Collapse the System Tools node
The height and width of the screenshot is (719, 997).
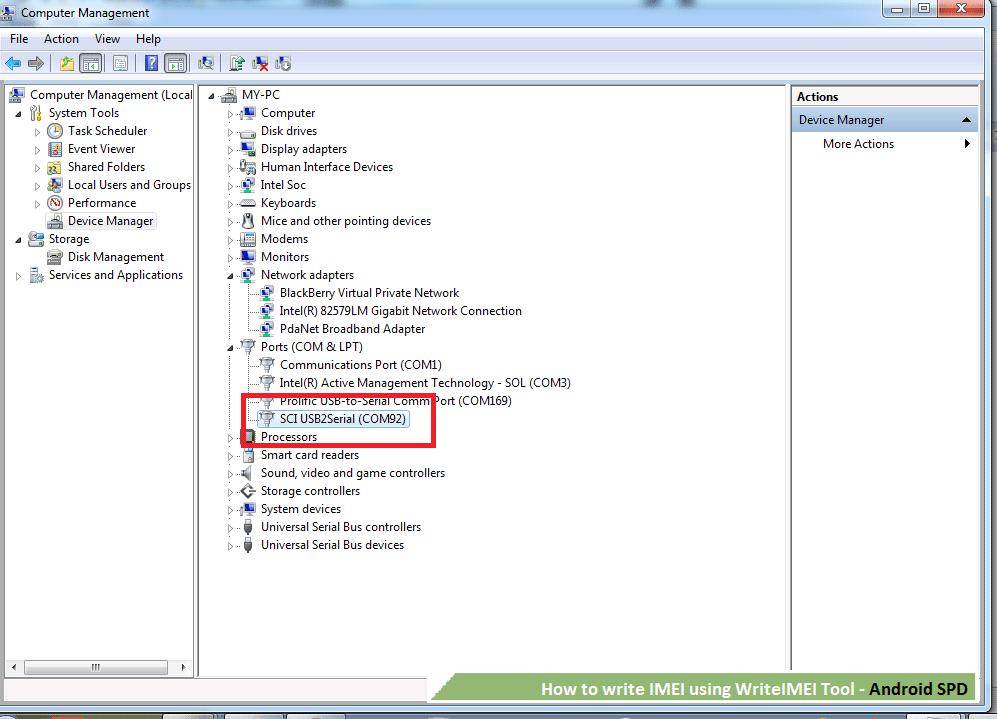click(x=18, y=114)
